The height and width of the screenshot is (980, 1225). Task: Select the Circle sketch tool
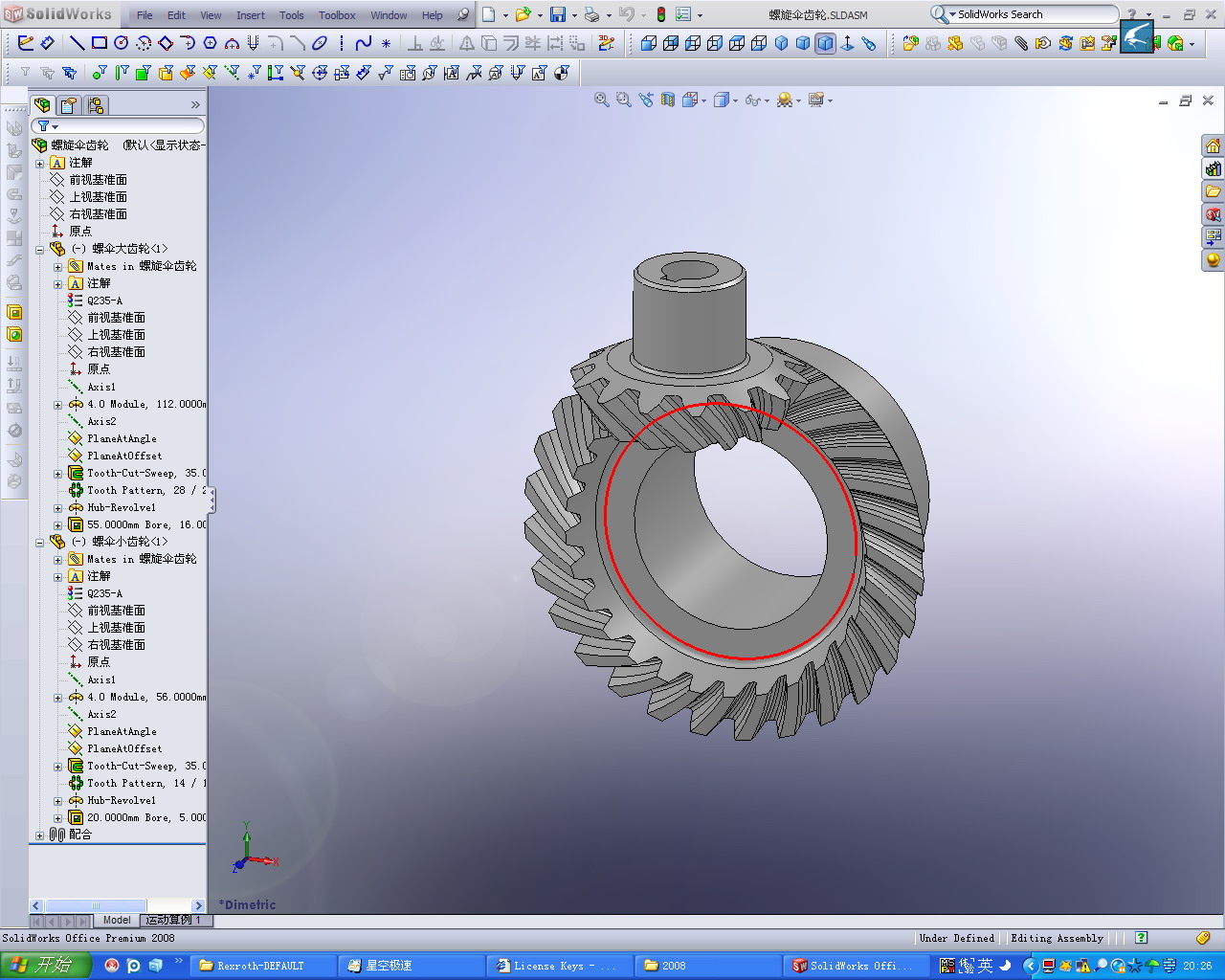click(121, 43)
